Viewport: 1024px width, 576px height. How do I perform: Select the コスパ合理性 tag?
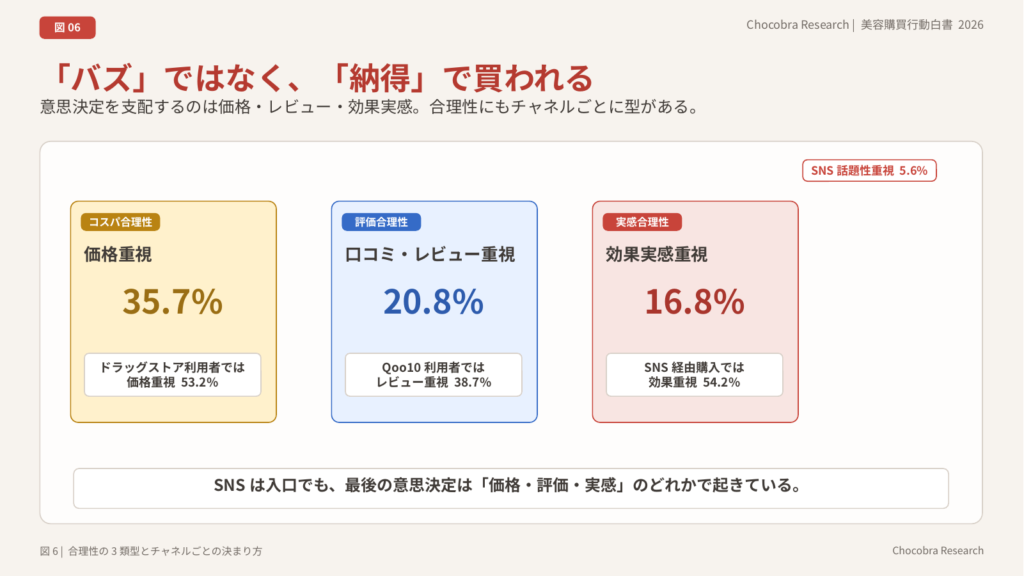121,222
